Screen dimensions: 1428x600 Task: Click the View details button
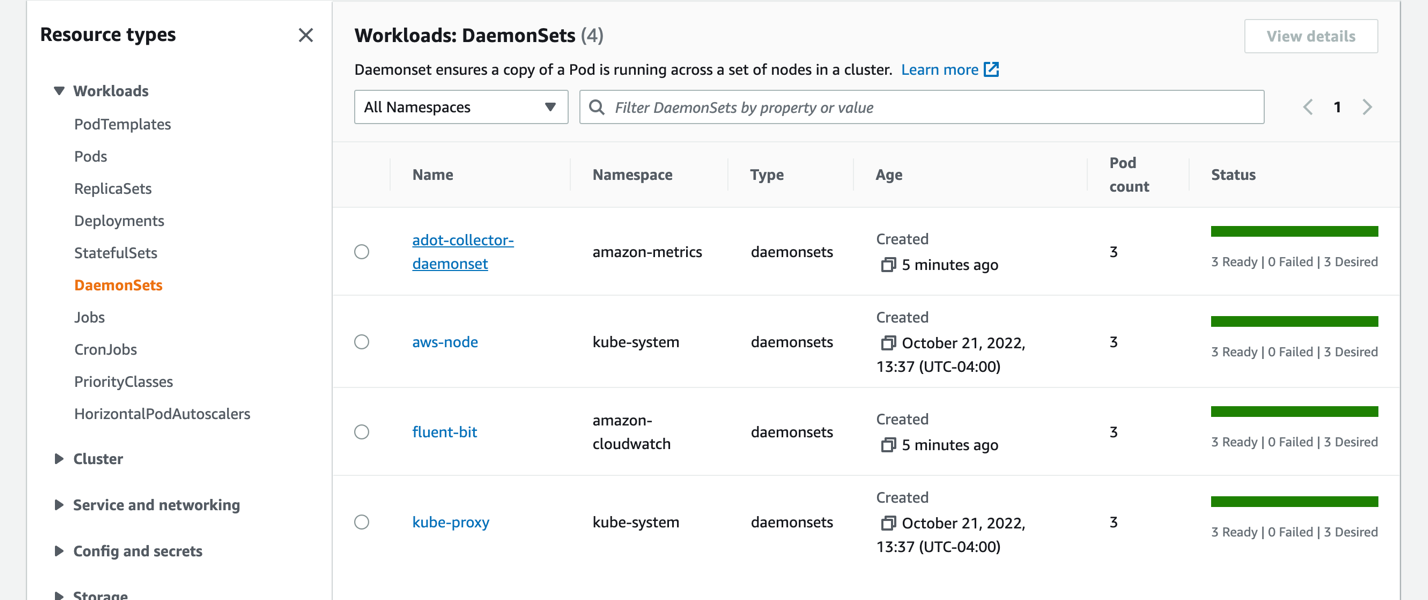click(1311, 36)
